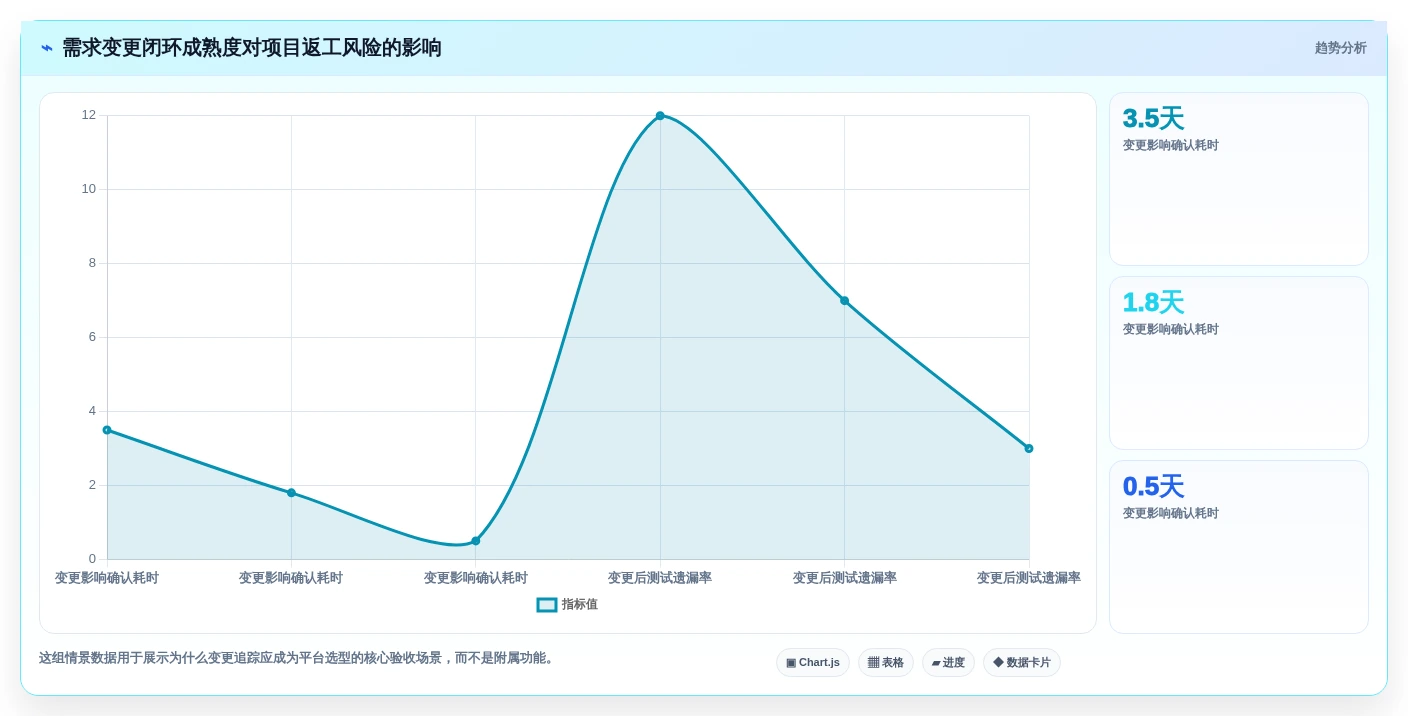Select the 数据卡片 tag
The height and width of the screenshot is (716, 1408).
[1021, 663]
